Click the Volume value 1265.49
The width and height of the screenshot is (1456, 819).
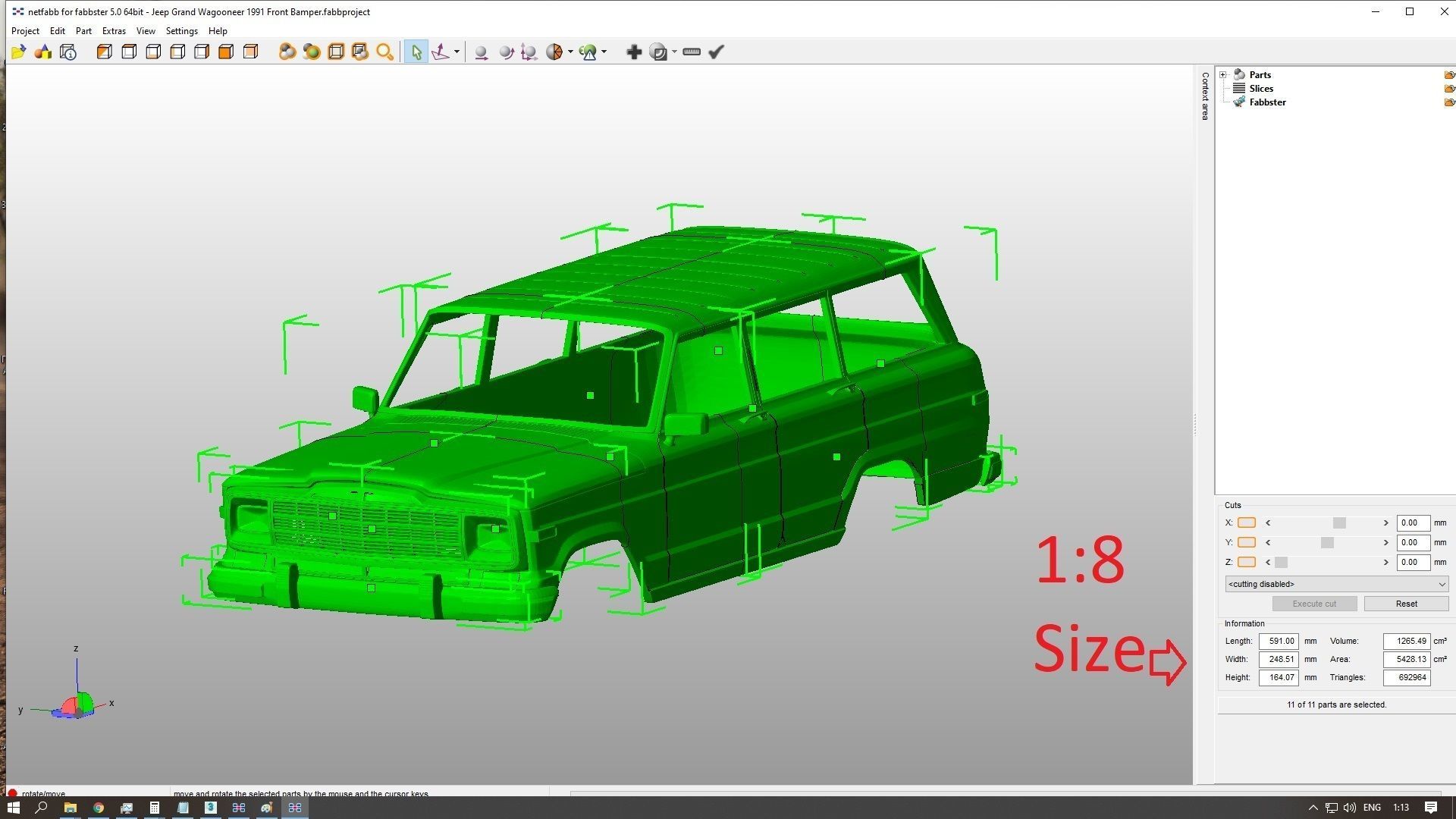[1407, 641]
